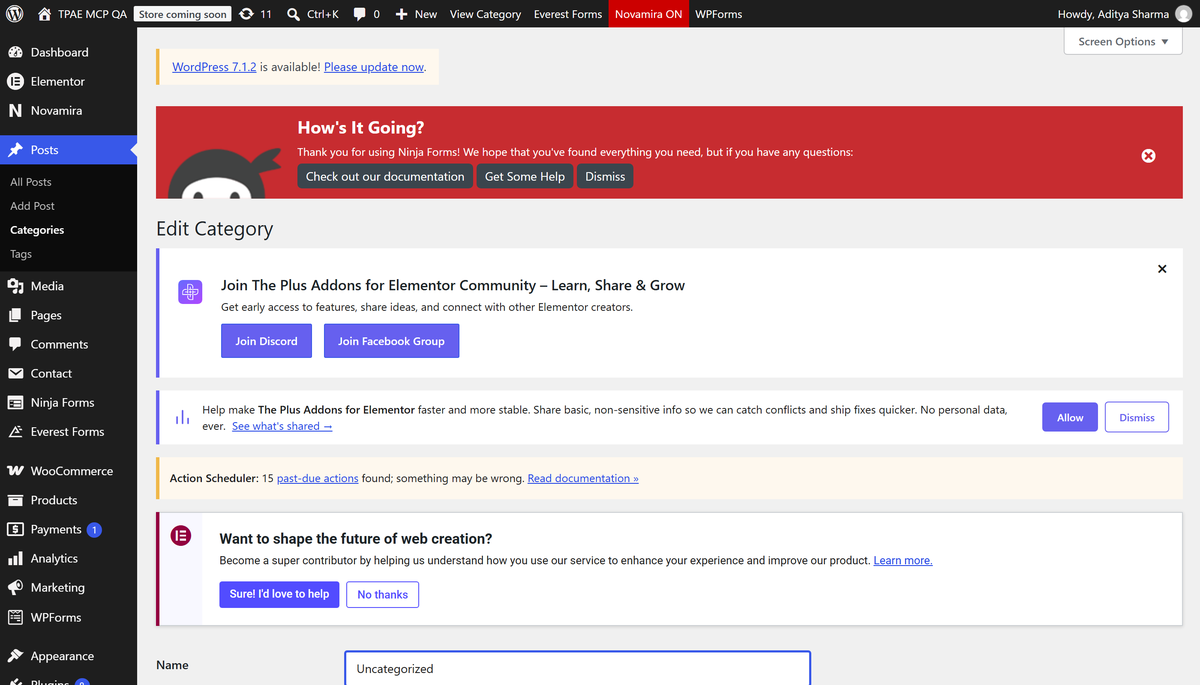The image size is (1200, 685).
Task: Click the plus New icon in admin bar
Action: pyautogui.click(x=401, y=14)
